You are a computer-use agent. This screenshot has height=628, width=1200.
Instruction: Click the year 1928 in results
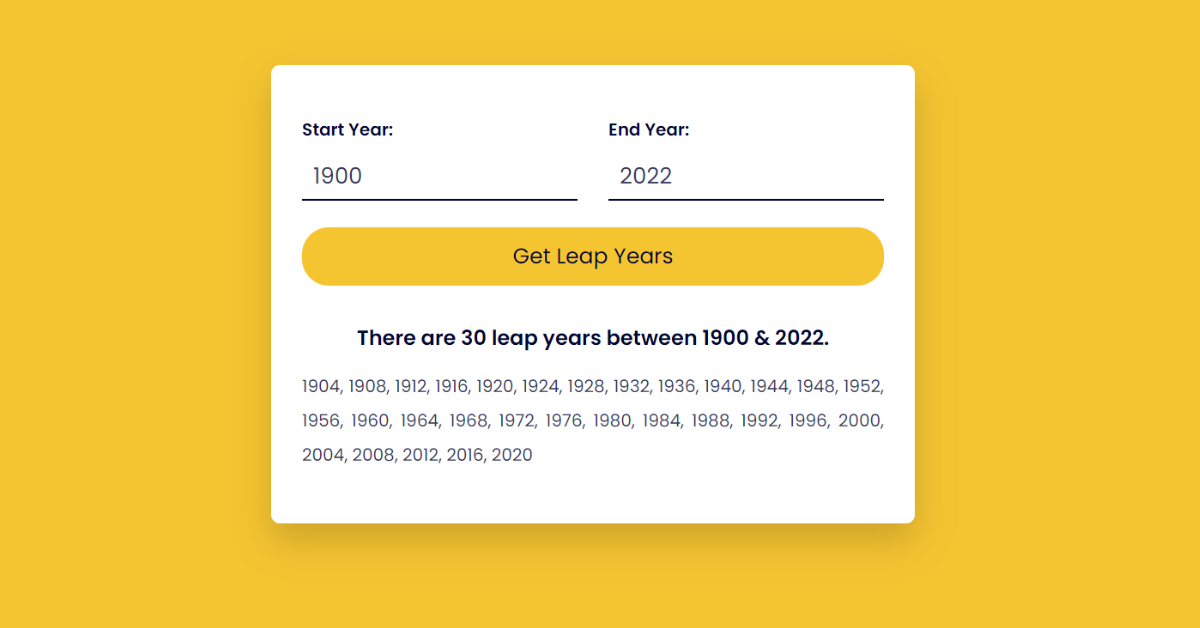(x=587, y=386)
